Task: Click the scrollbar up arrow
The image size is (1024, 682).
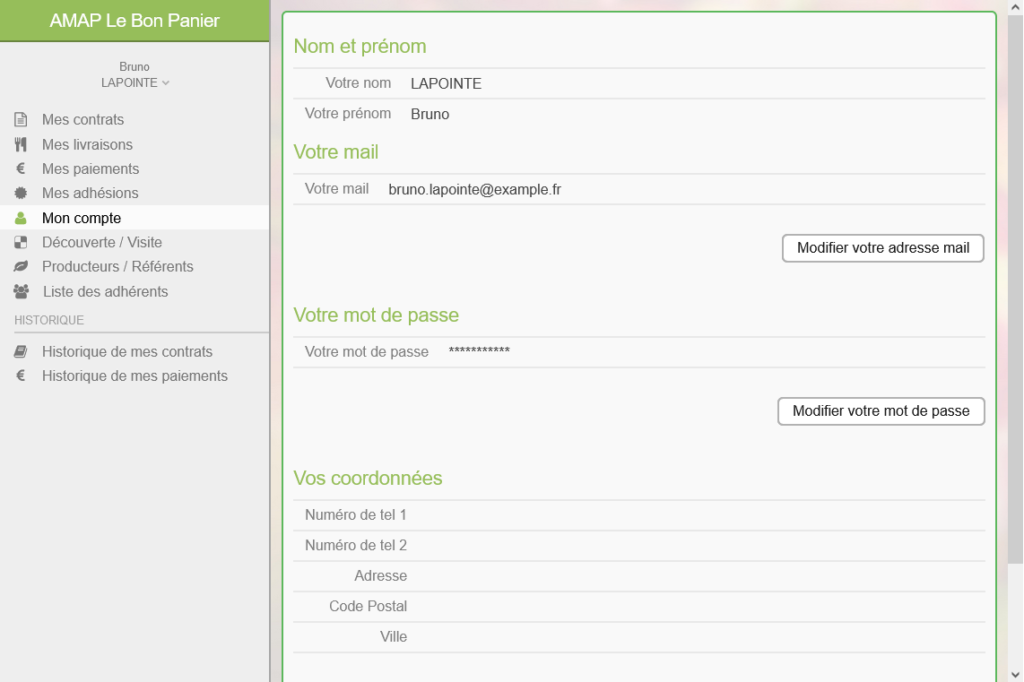Action: 1015,8
